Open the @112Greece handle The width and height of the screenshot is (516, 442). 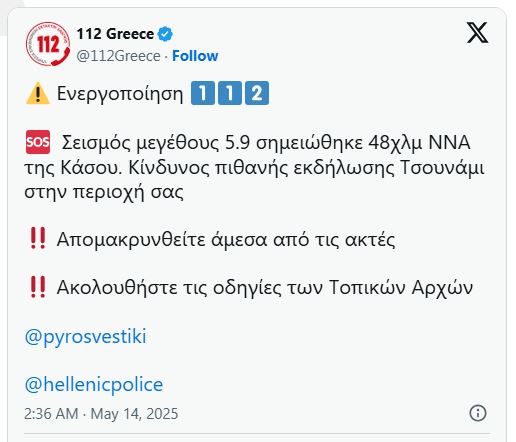tap(118, 56)
